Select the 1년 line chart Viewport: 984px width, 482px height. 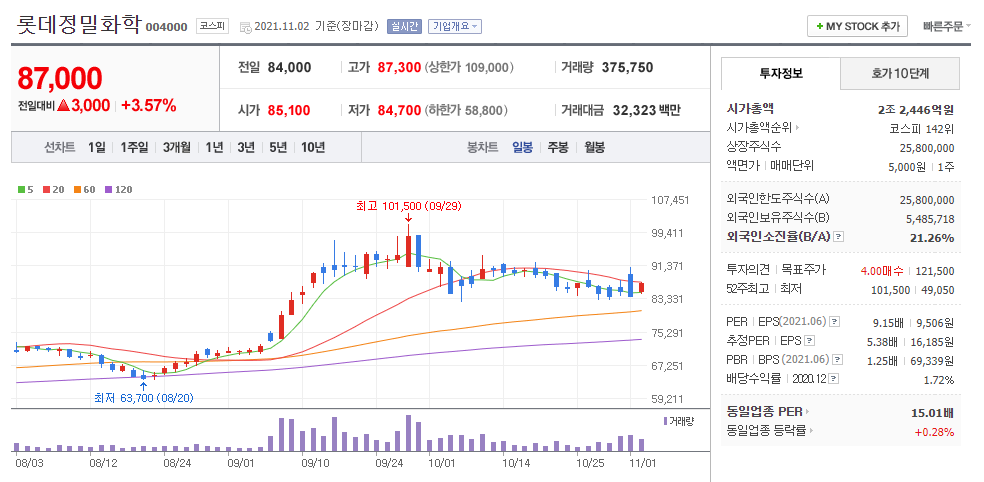[x=214, y=148]
